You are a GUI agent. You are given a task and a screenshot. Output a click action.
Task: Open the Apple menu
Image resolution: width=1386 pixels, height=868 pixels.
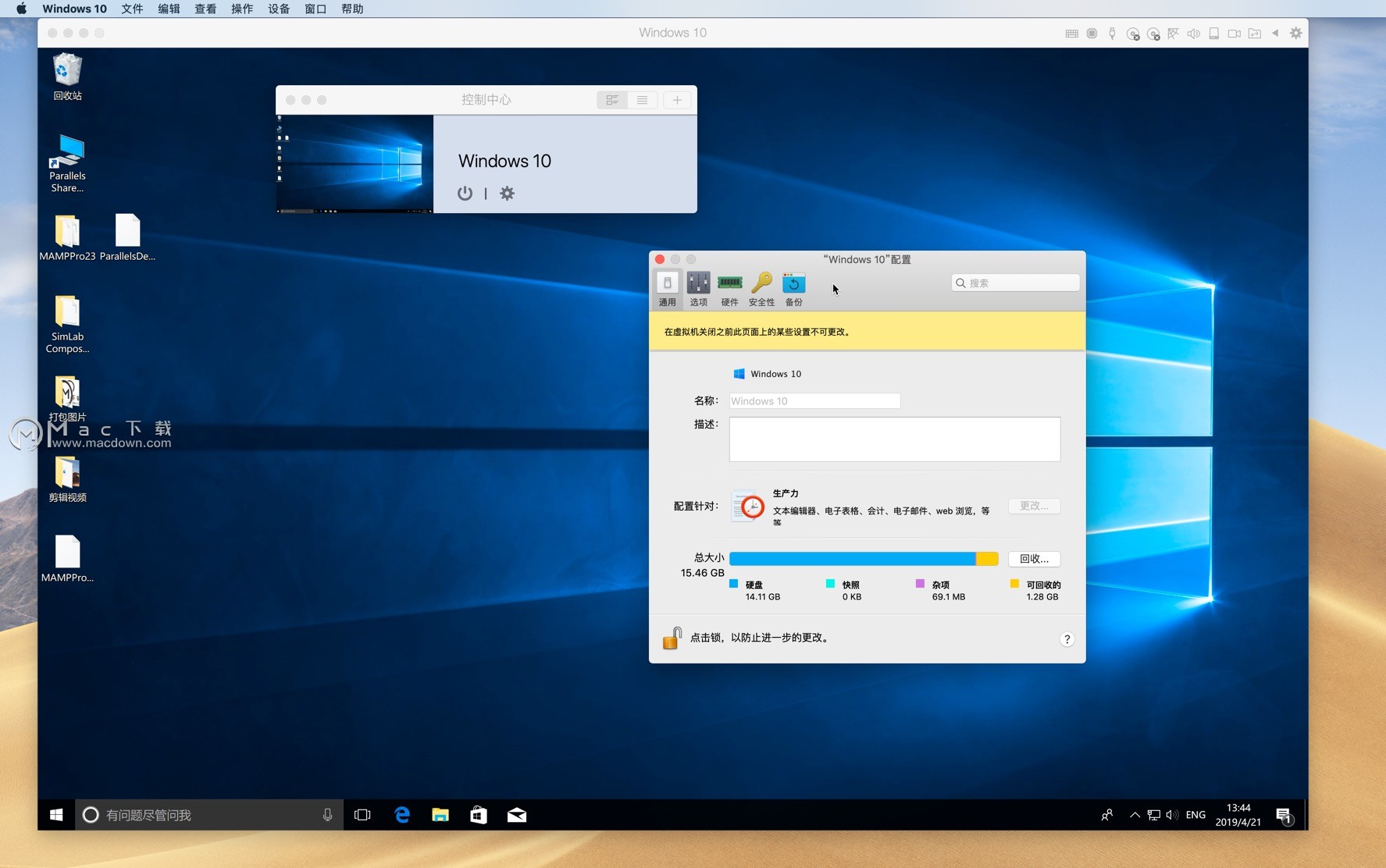pos(21,9)
